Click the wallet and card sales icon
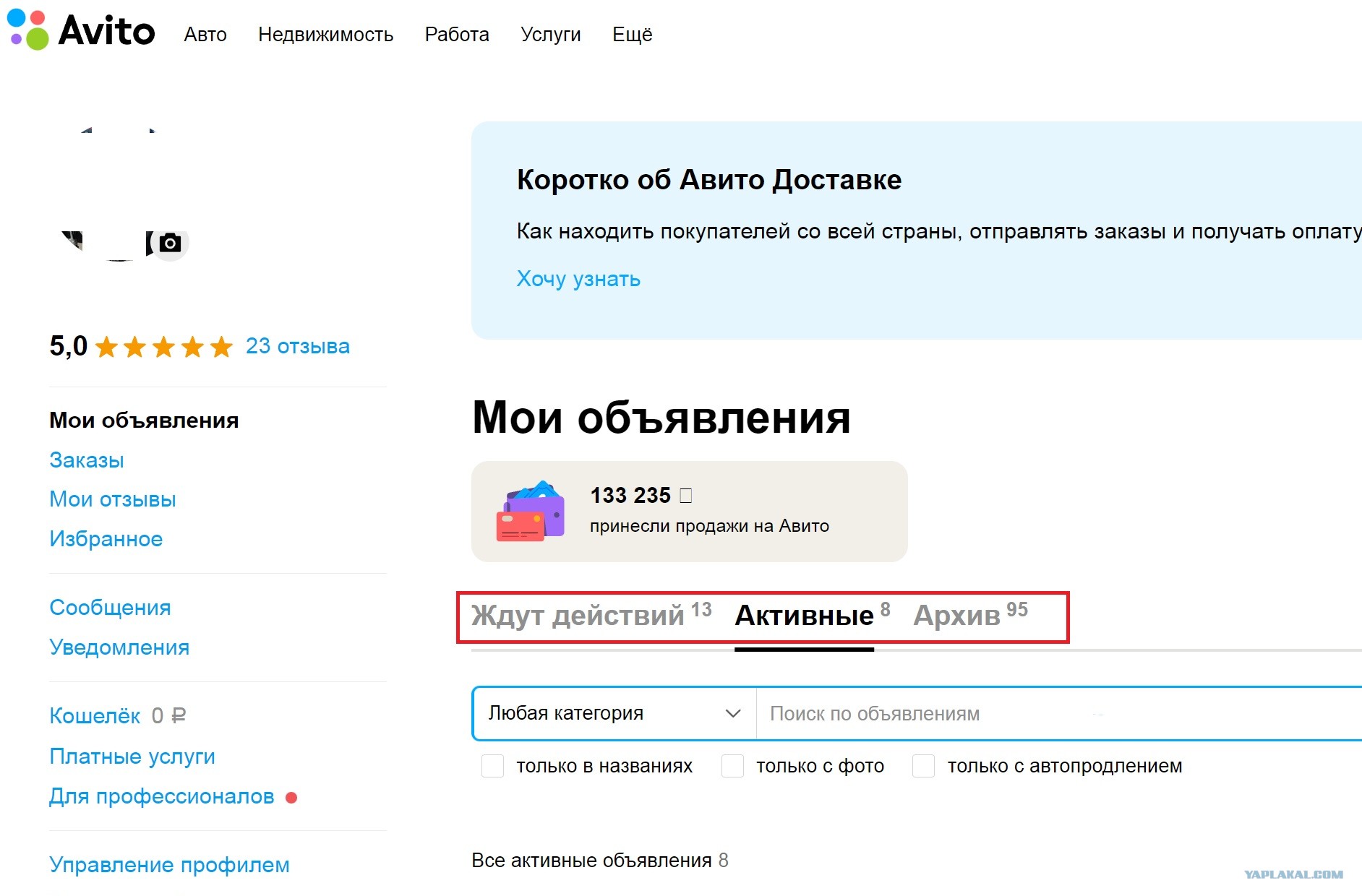 point(531,511)
